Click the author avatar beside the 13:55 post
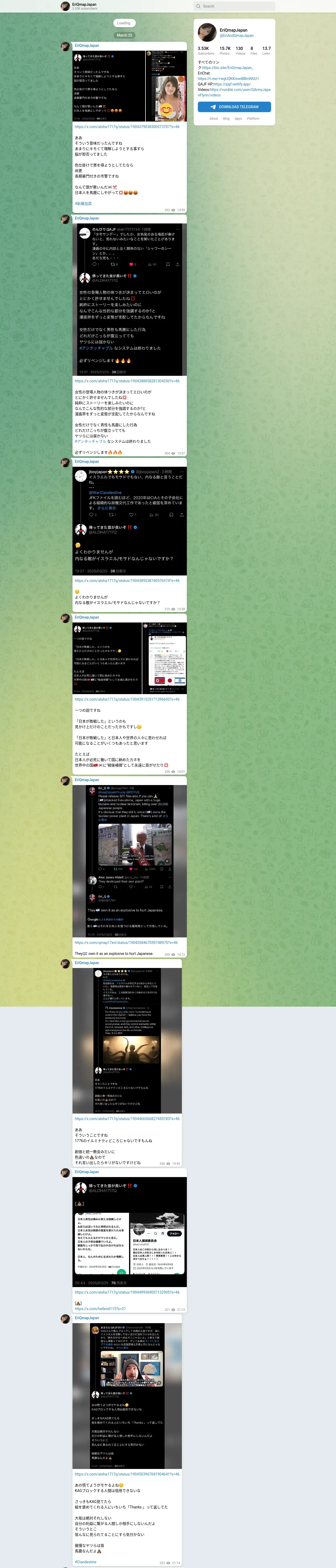This screenshot has height=1568, width=336. tap(65, 46)
